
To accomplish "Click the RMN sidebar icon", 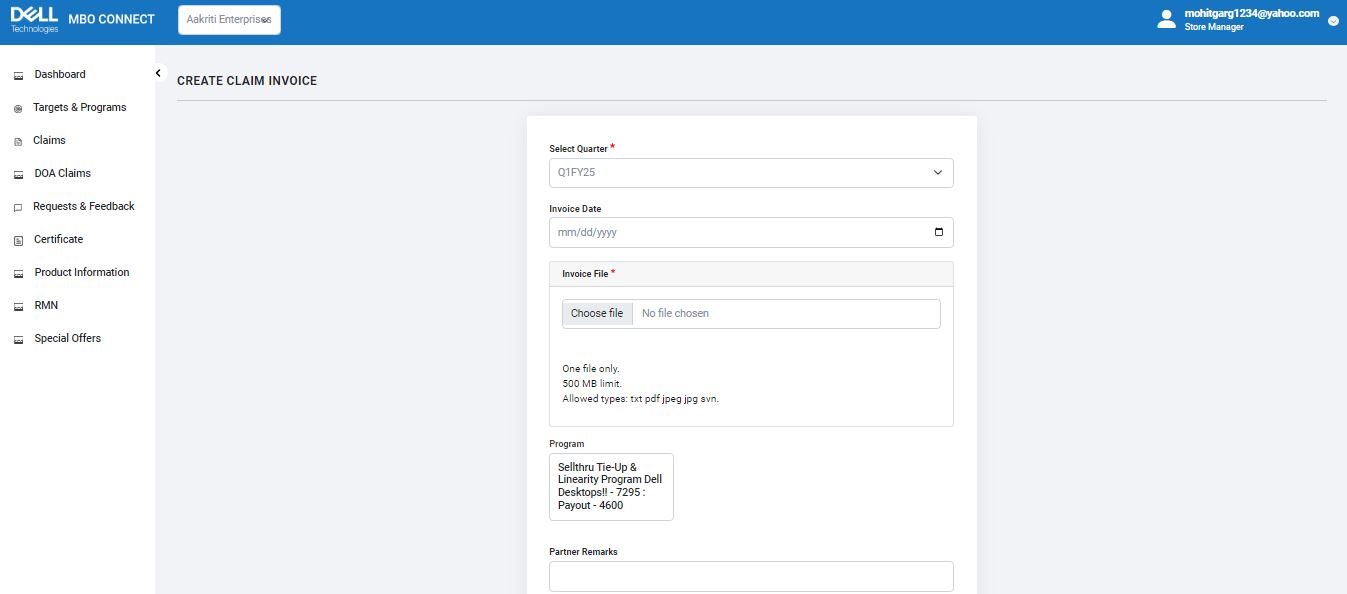I will click(17, 305).
